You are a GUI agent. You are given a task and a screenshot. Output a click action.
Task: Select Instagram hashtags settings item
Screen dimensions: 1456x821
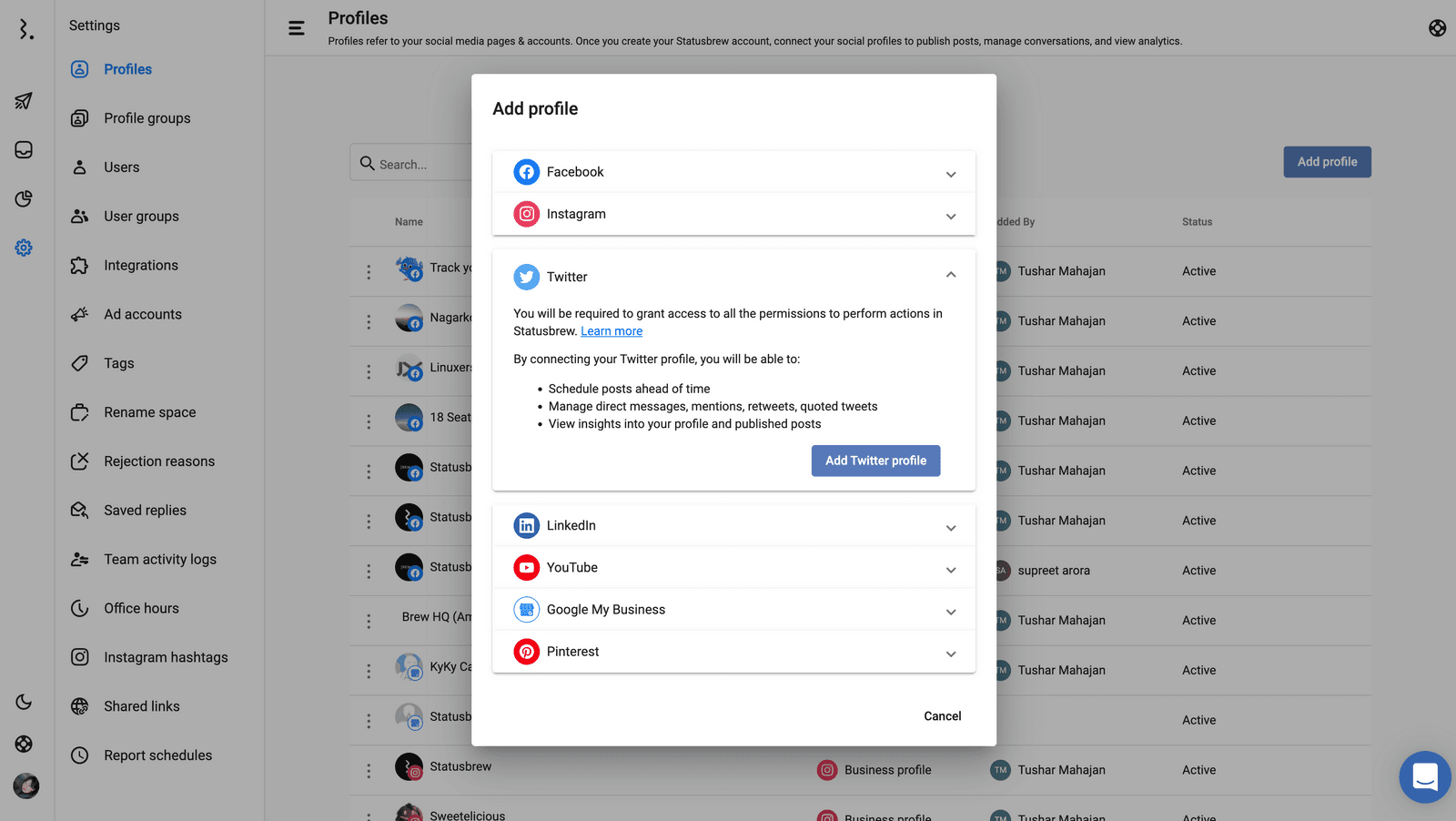coord(166,657)
